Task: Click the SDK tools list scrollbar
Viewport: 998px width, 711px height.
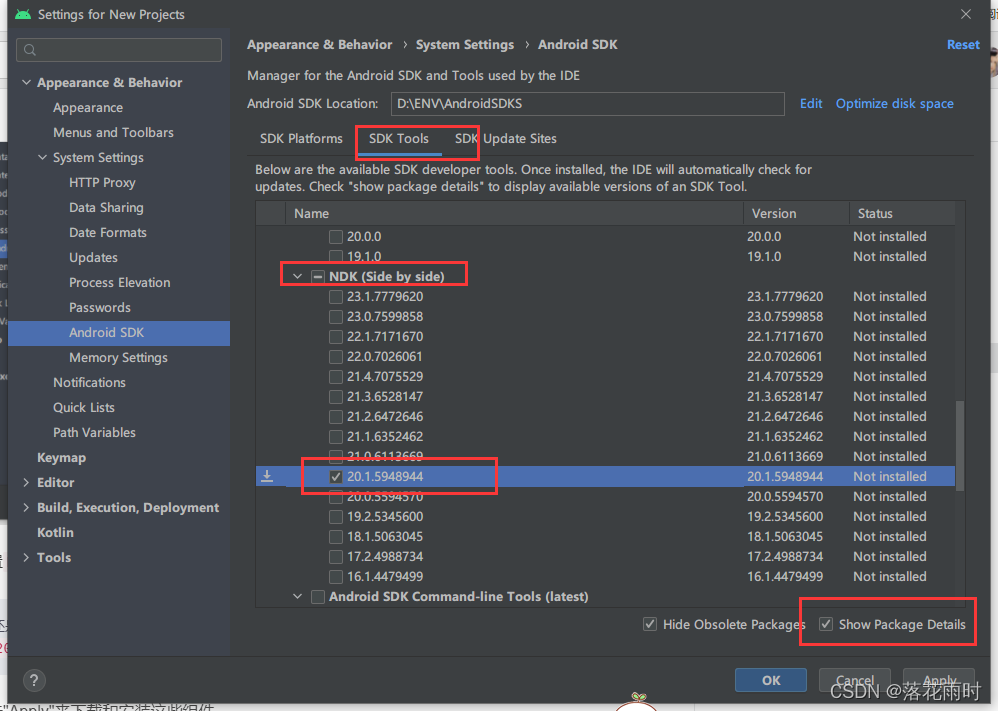Action: click(x=960, y=446)
